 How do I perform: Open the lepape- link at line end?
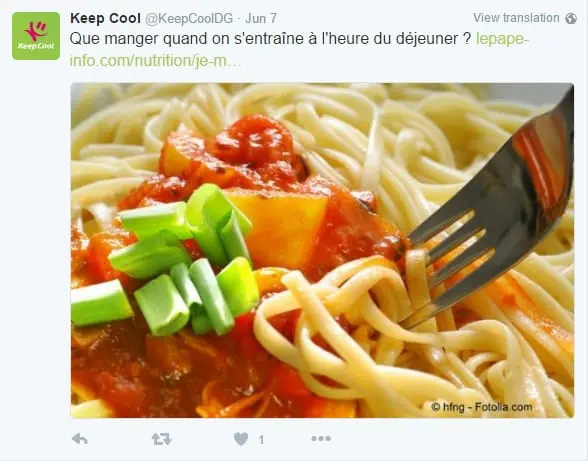[x=502, y=39]
